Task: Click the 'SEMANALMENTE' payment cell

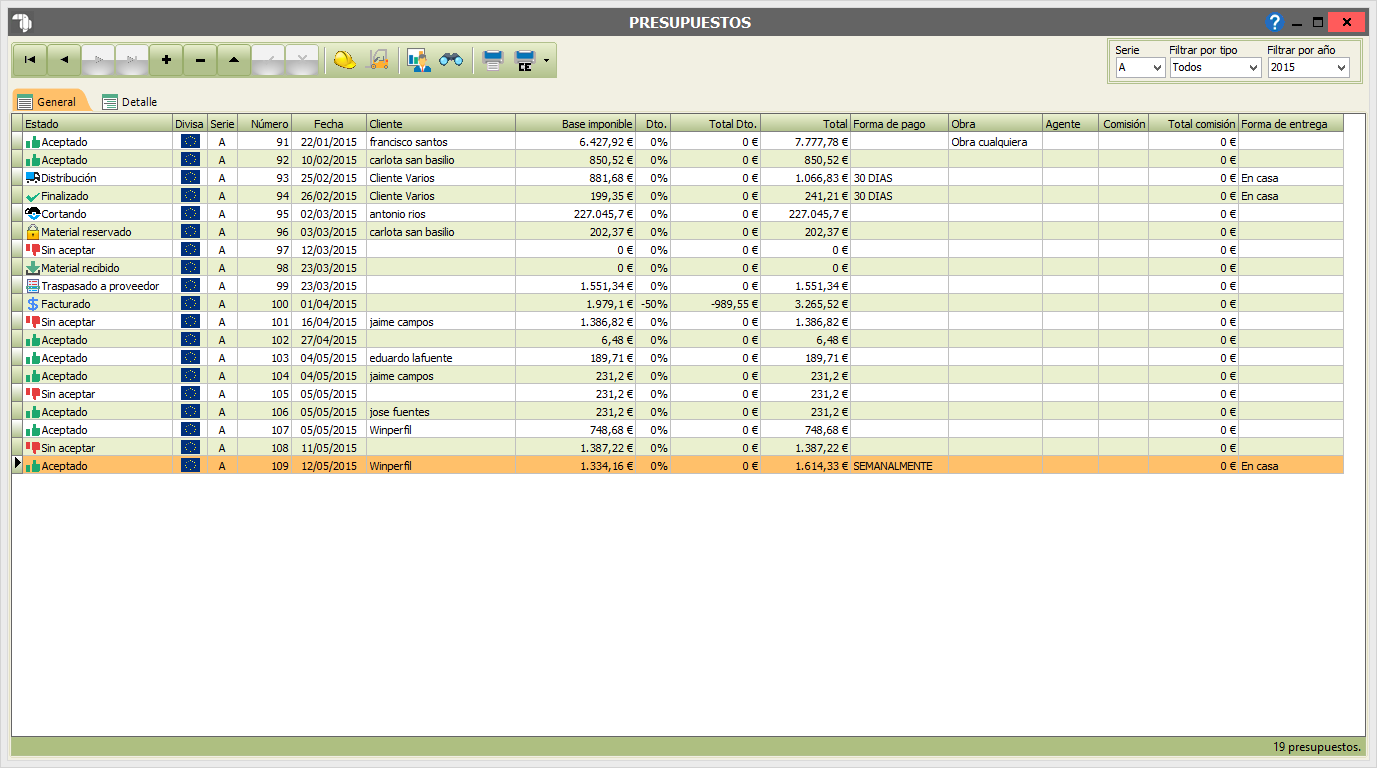Action: (899, 466)
